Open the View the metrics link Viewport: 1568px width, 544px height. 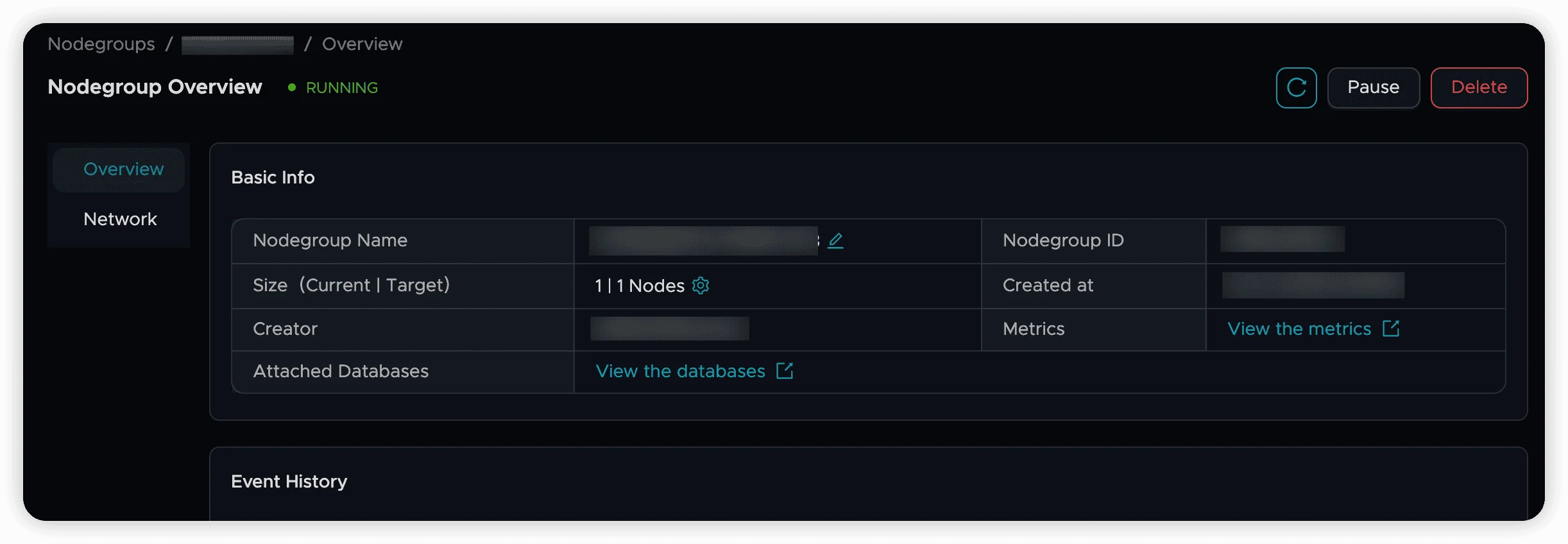pos(1299,329)
